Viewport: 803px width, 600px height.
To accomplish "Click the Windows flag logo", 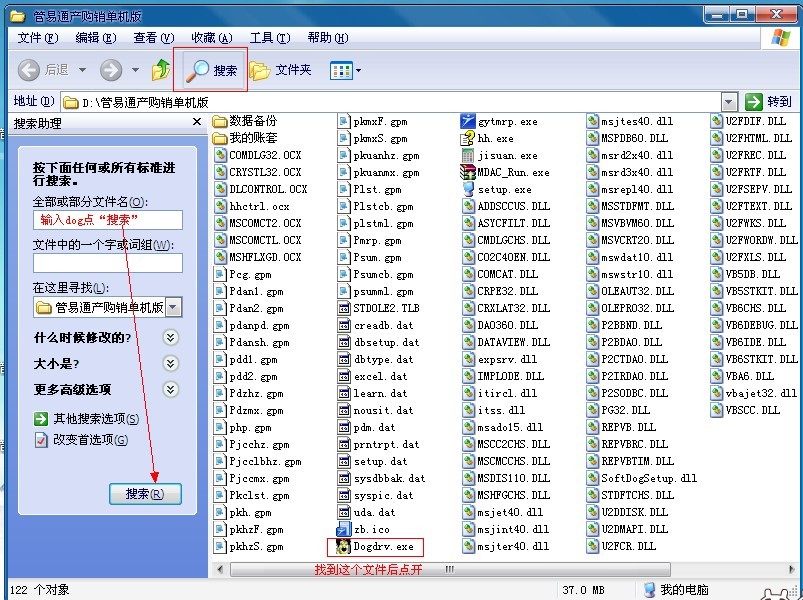I will [780, 37].
